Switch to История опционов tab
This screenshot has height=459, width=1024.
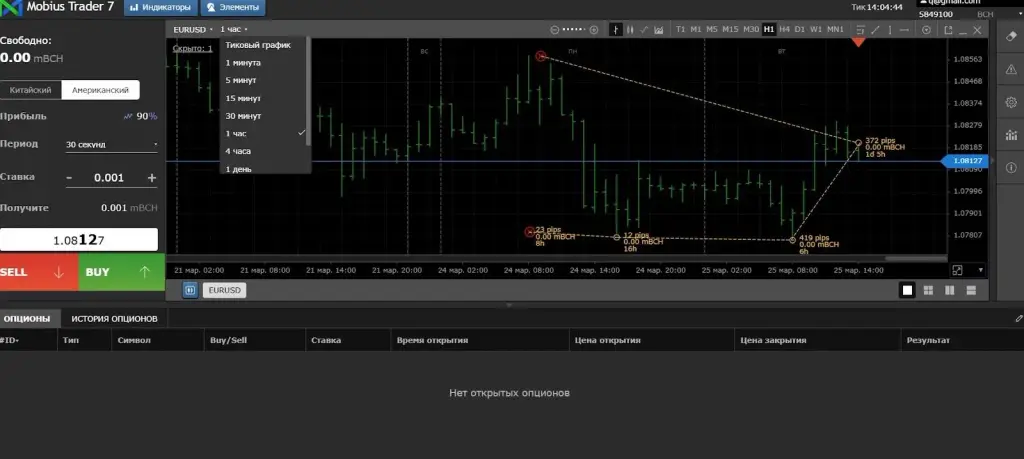coord(114,319)
